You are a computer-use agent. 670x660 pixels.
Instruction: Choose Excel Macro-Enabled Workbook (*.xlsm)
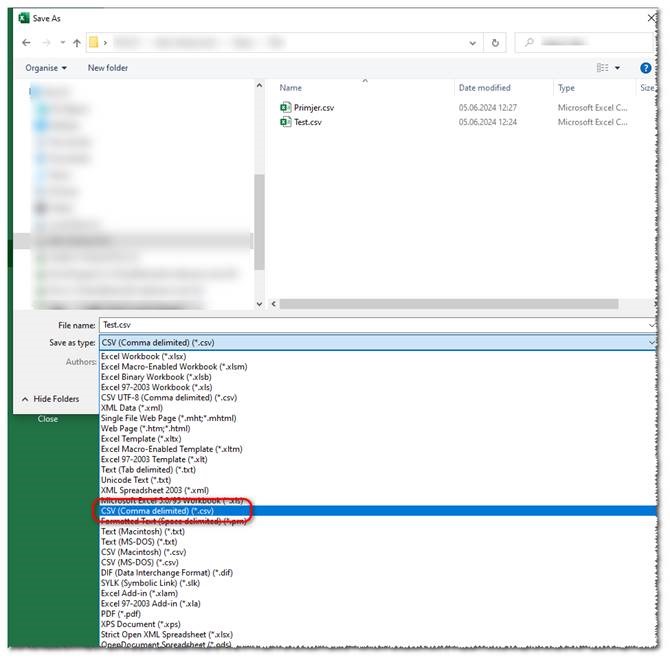click(174, 367)
